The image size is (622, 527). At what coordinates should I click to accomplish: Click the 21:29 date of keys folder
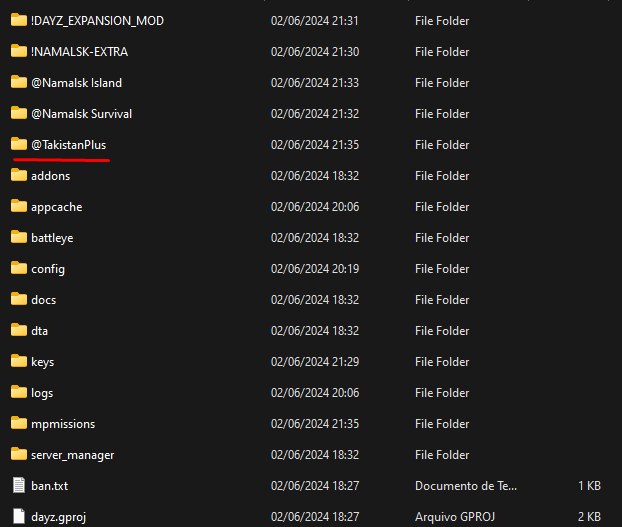coord(315,362)
